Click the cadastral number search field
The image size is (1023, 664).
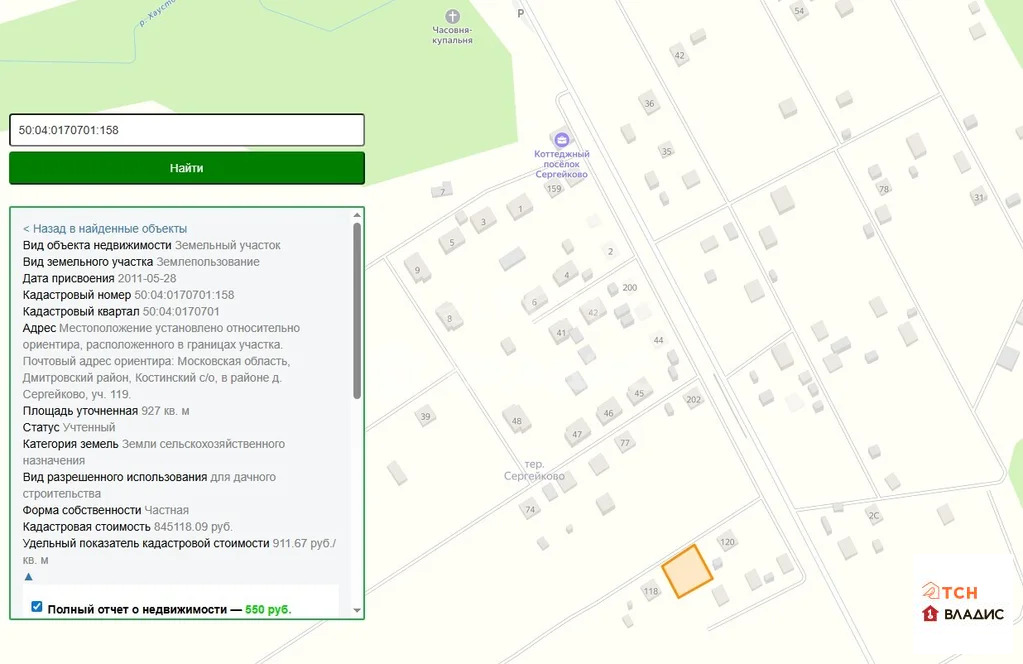[x=187, y=130]
